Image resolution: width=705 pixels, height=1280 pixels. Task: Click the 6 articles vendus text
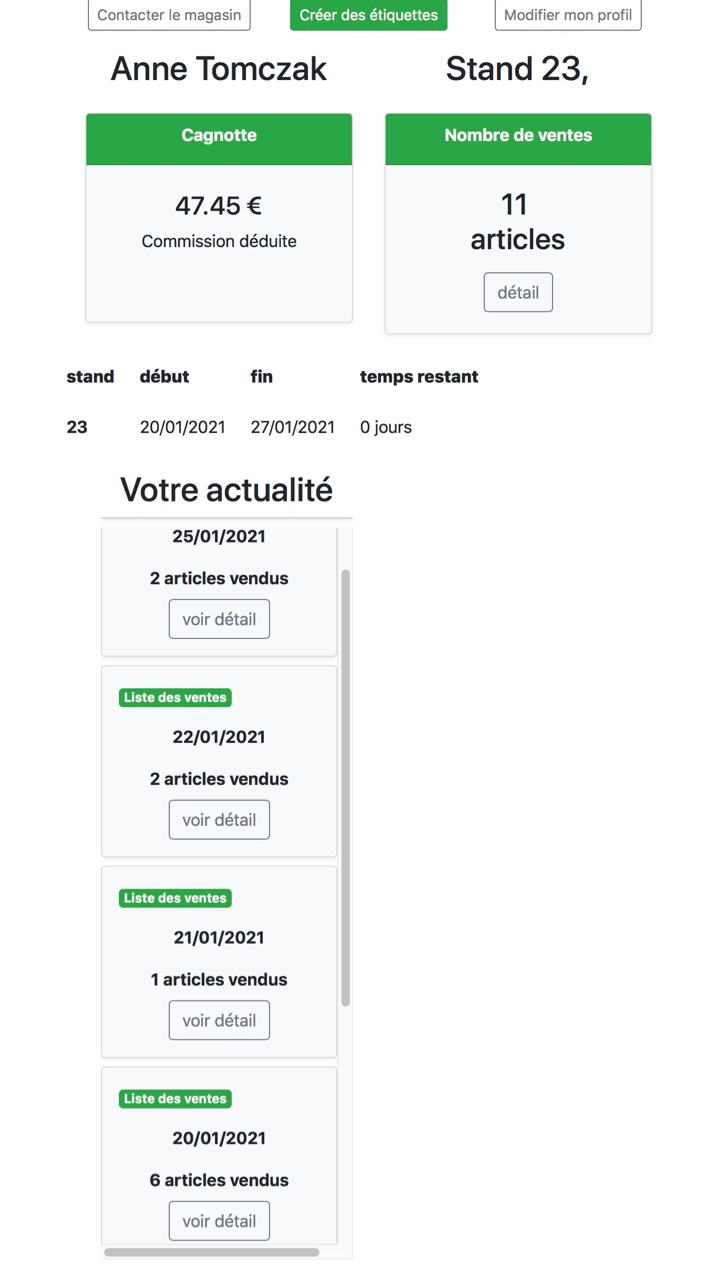point(219,1180)
